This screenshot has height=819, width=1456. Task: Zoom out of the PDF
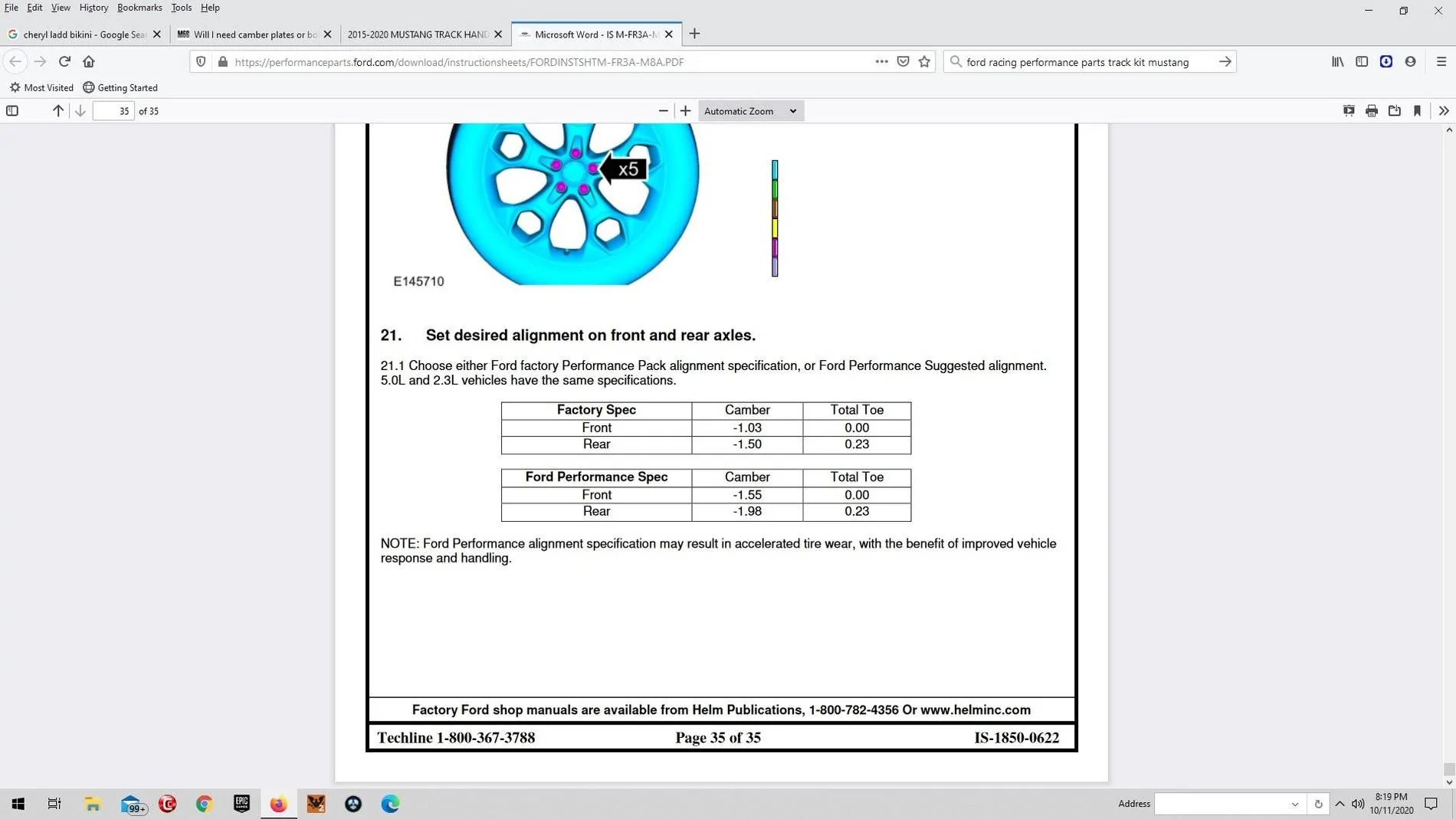coord(663,111)
